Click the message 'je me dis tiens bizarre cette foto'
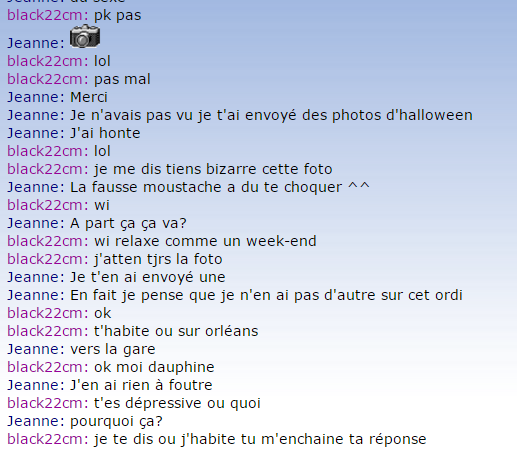 pos(213,169)
